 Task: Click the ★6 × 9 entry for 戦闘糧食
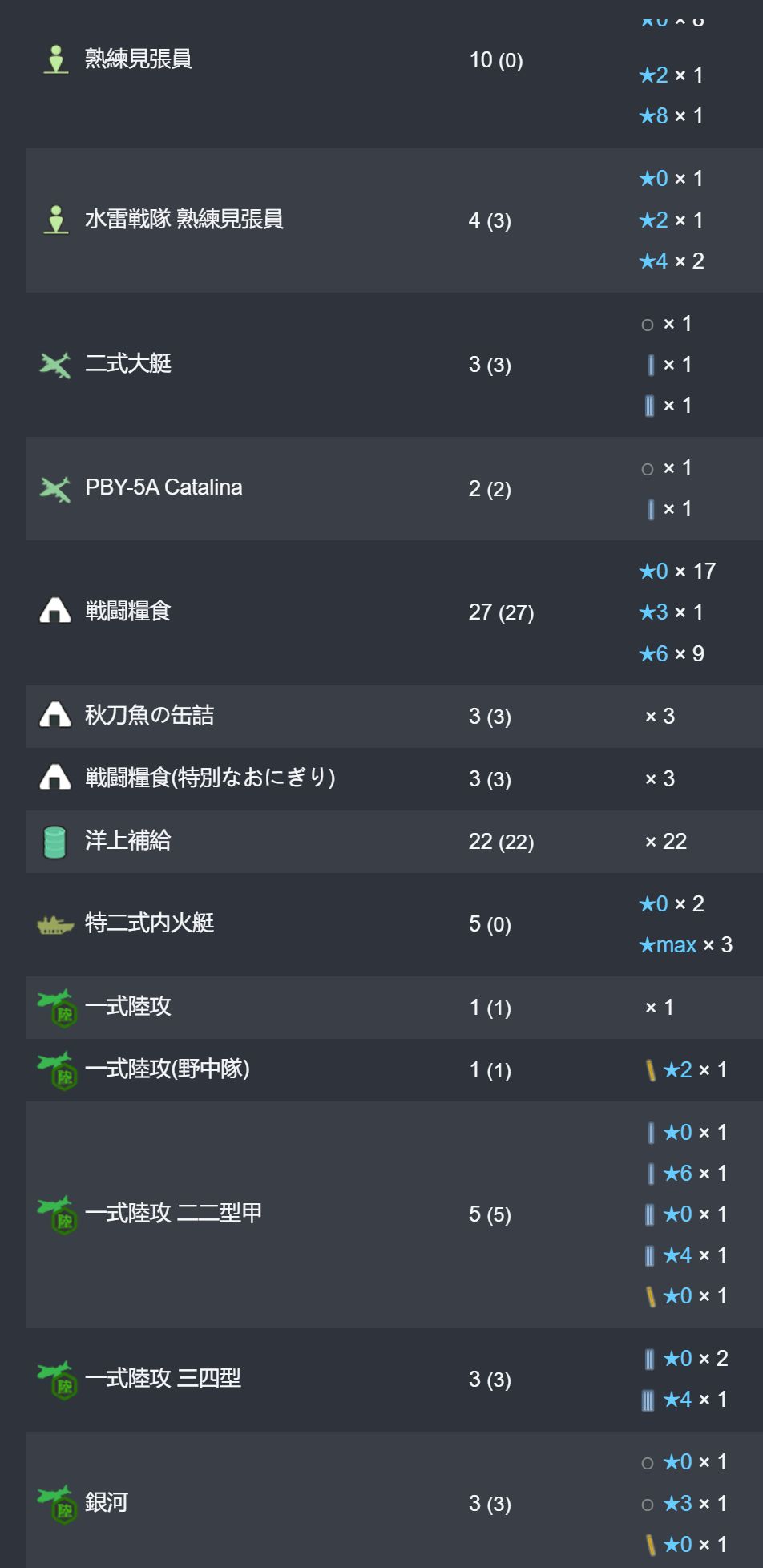pyautogui.click(x=672, y=654)
